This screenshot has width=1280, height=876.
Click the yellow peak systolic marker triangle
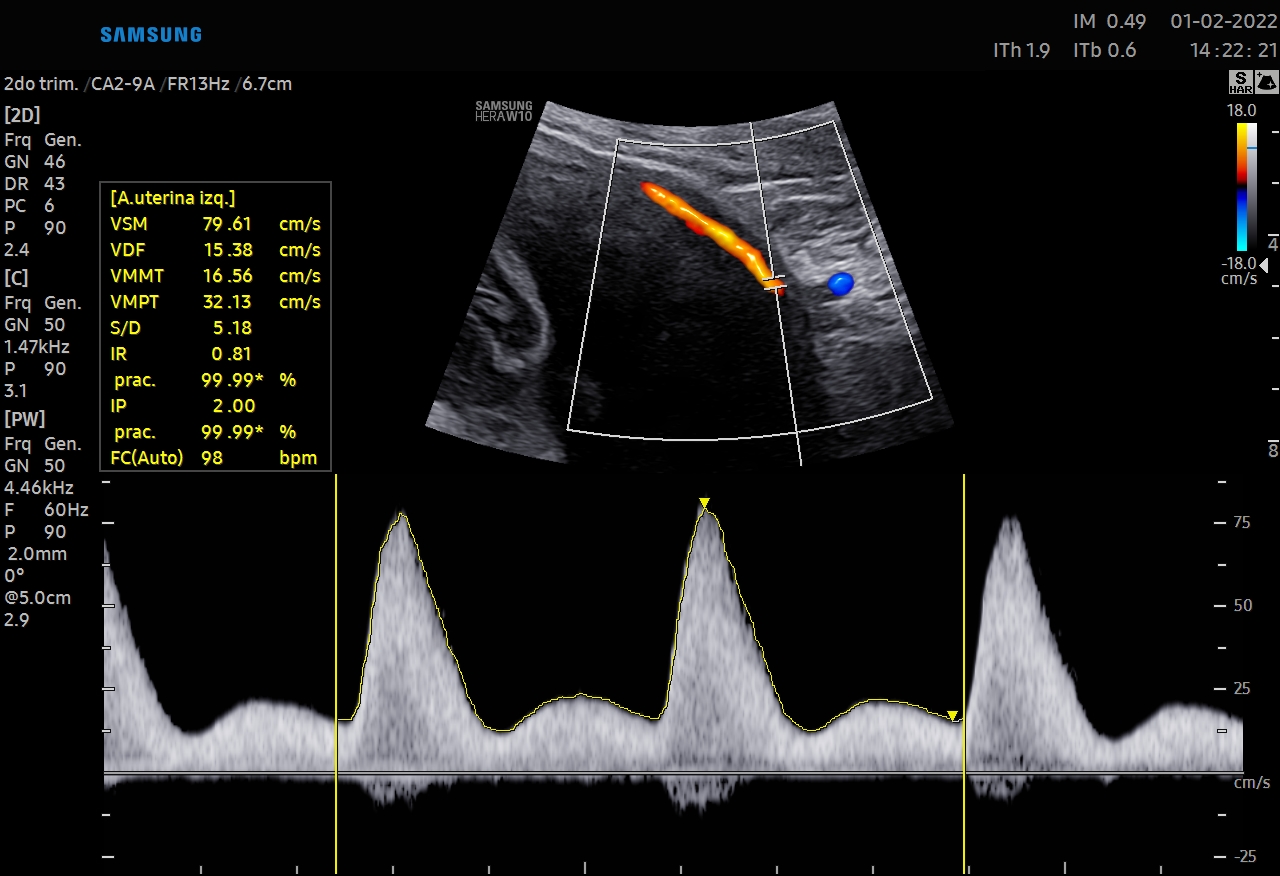coord(704,503)
